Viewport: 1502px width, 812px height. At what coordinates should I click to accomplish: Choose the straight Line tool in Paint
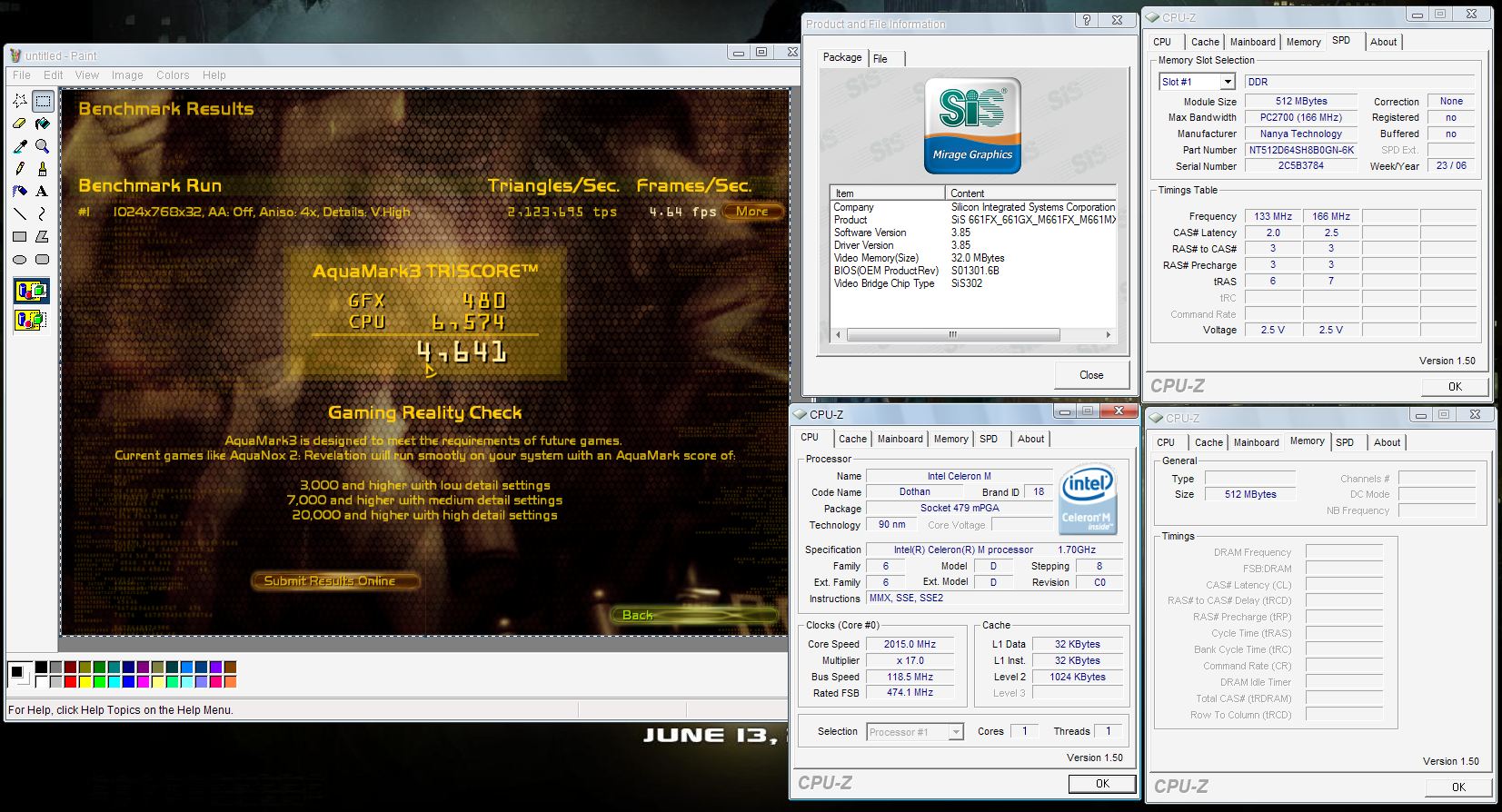coord(20,214)
